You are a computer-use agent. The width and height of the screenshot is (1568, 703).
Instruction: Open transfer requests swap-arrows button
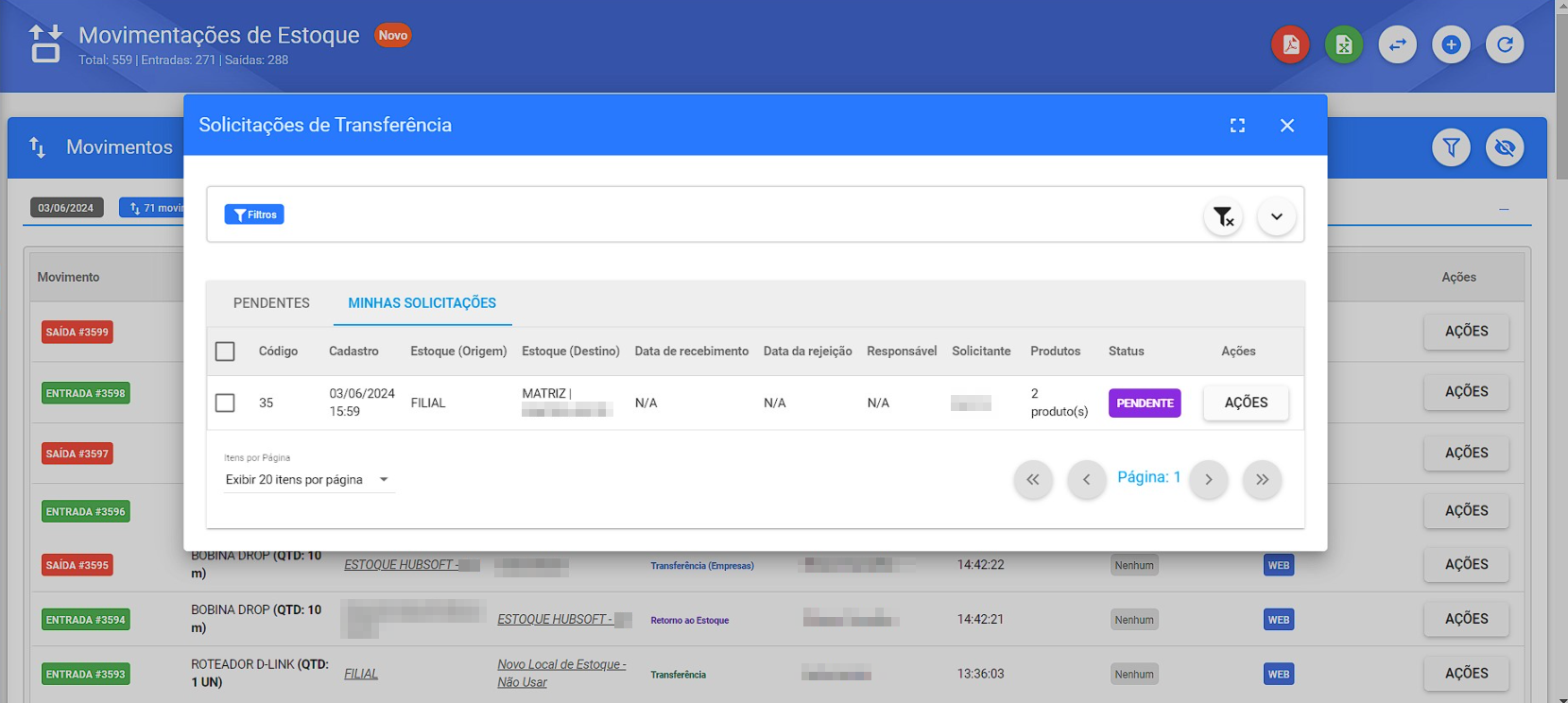[1398, 44]
